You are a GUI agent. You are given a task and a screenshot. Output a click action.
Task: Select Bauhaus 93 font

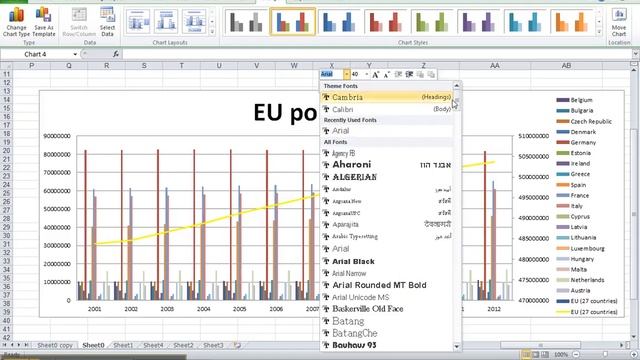[387, 345]
